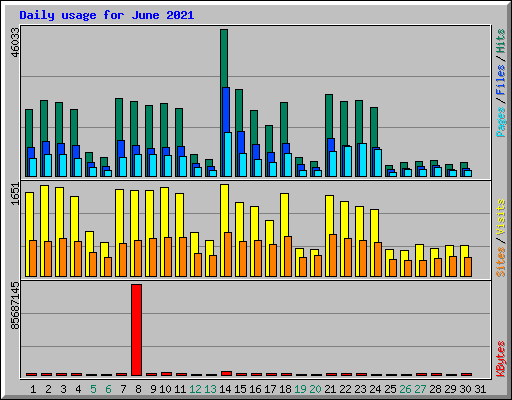The image size is (512, 400).
Task: Click the green weekend day label 13
Action: [210, 389]
